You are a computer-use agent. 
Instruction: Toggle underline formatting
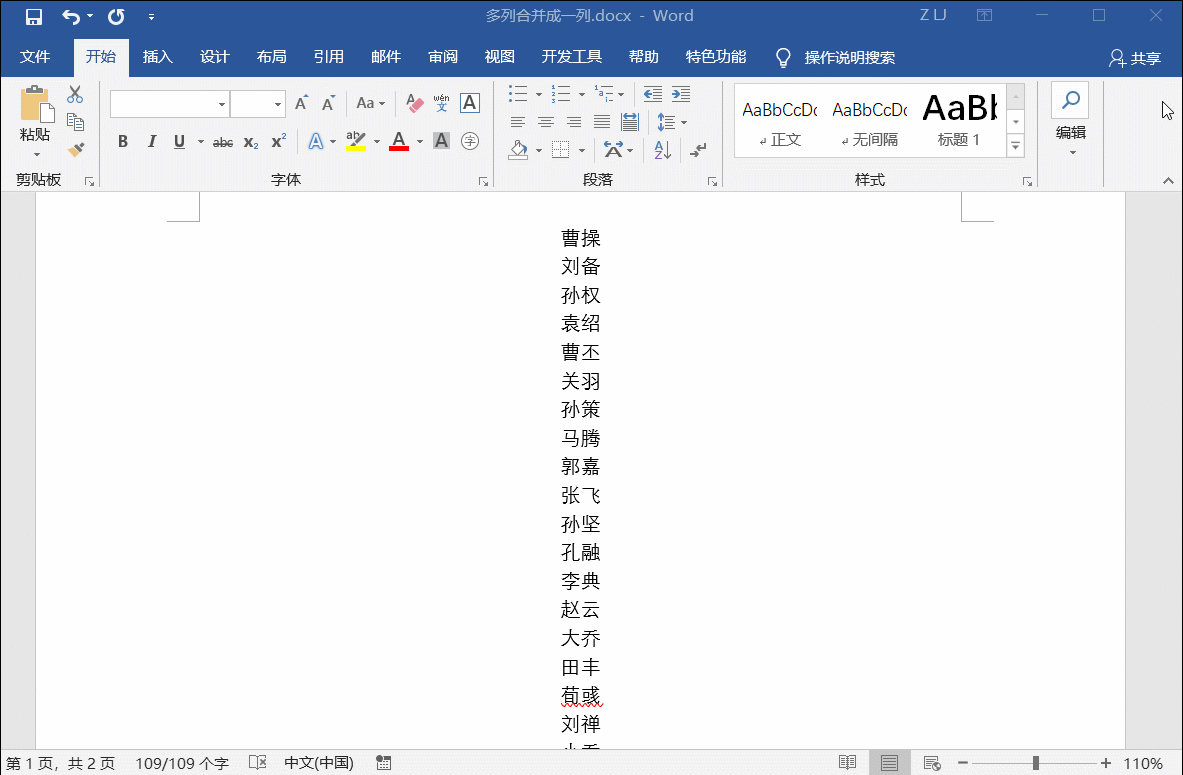(180, 141)
